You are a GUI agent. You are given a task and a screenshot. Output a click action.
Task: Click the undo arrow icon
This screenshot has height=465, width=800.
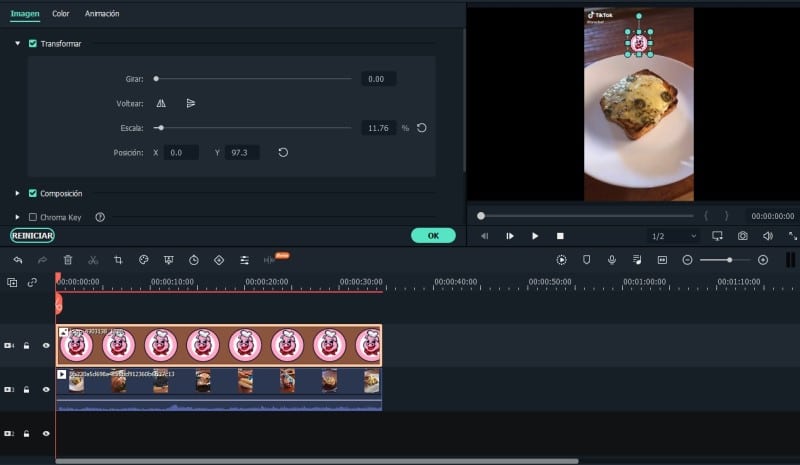[18, 260]
